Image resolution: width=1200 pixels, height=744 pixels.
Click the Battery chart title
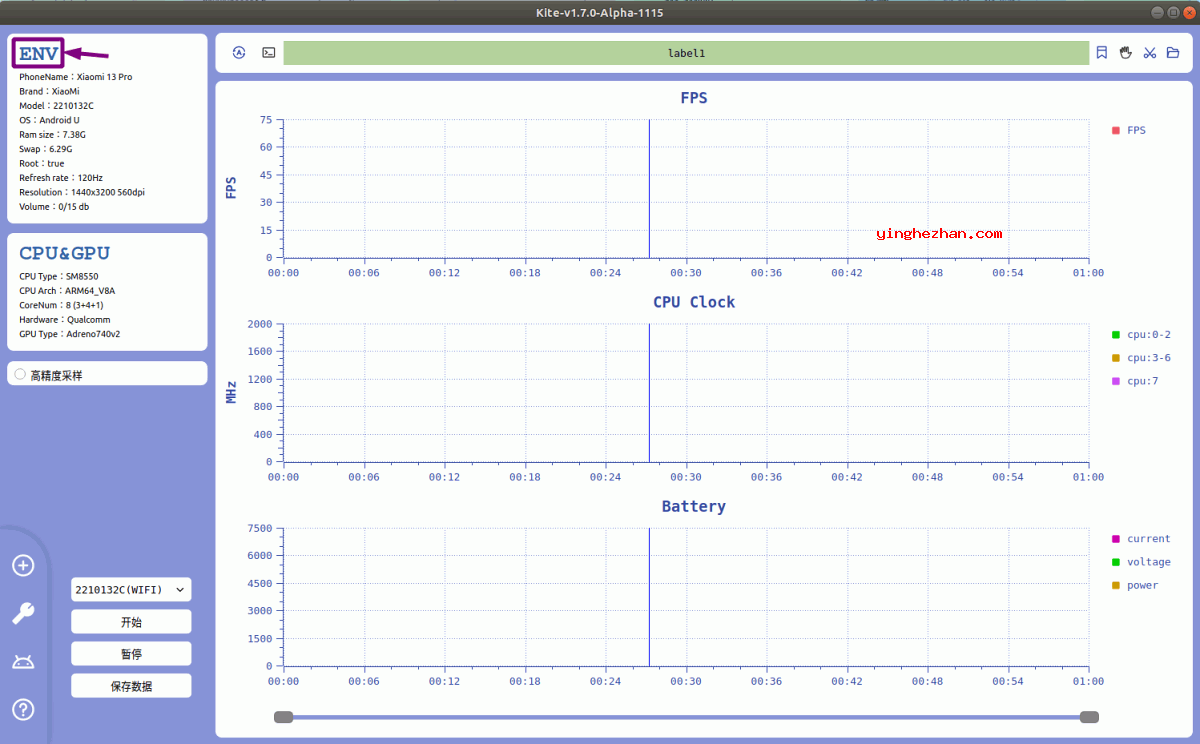point(694,507)
